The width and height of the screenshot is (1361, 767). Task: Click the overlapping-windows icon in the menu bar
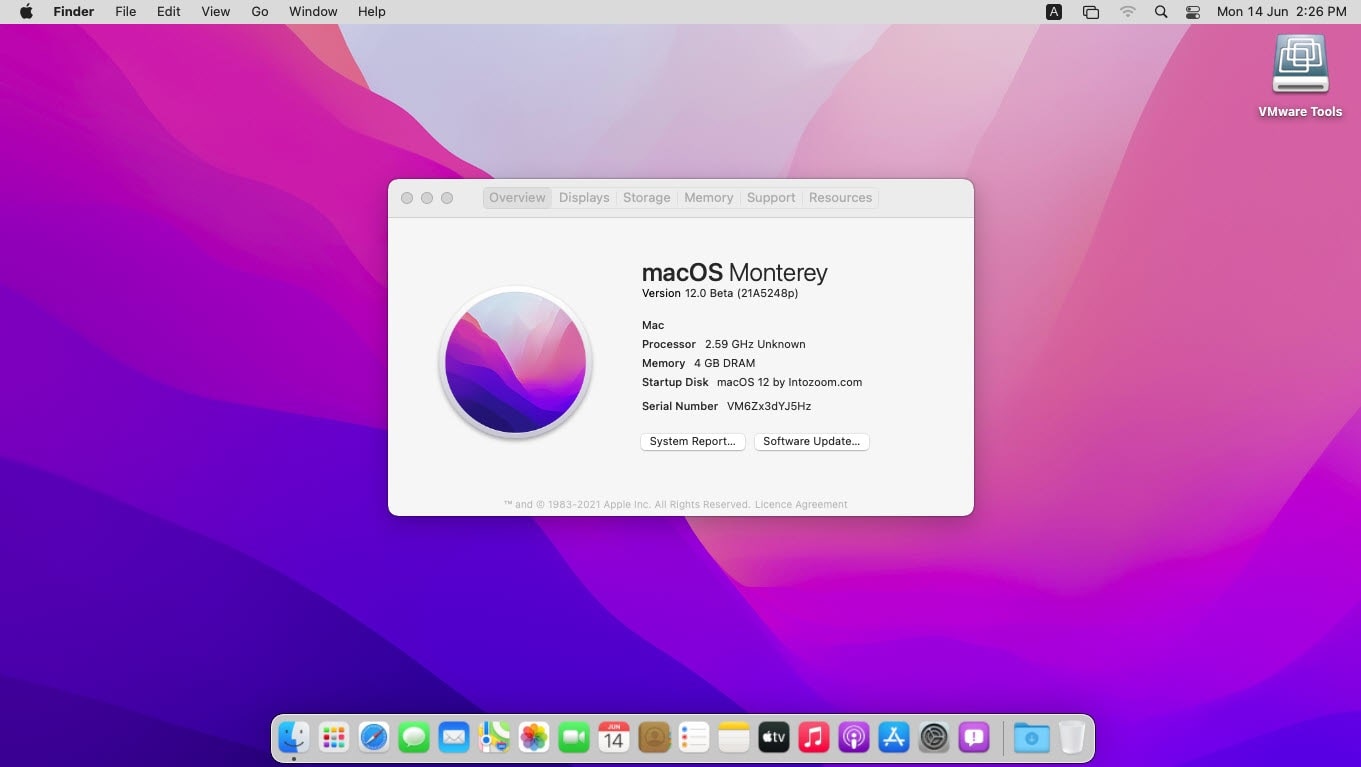(1091, 12)
